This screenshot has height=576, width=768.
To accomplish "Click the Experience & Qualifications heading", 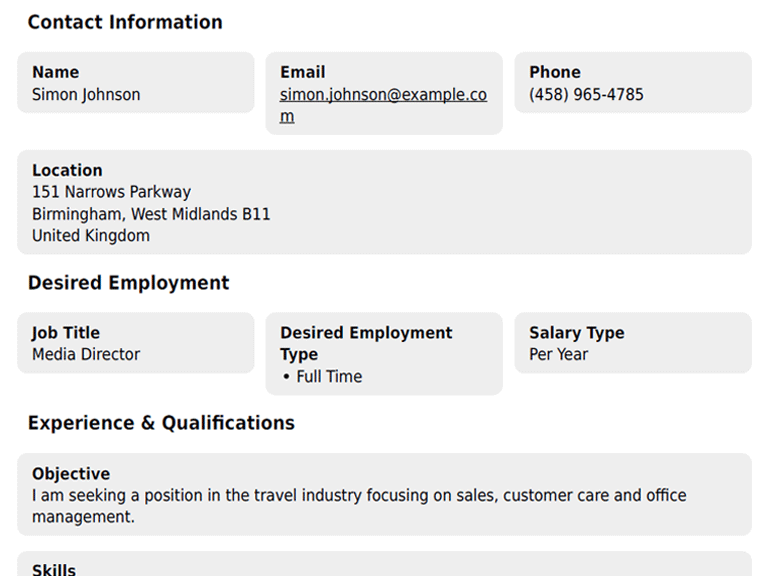I will coord(161,423).
